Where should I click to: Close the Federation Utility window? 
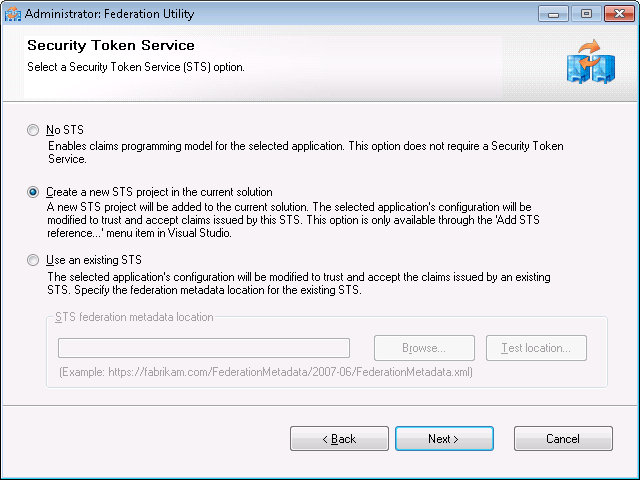(x=616, y=14)
